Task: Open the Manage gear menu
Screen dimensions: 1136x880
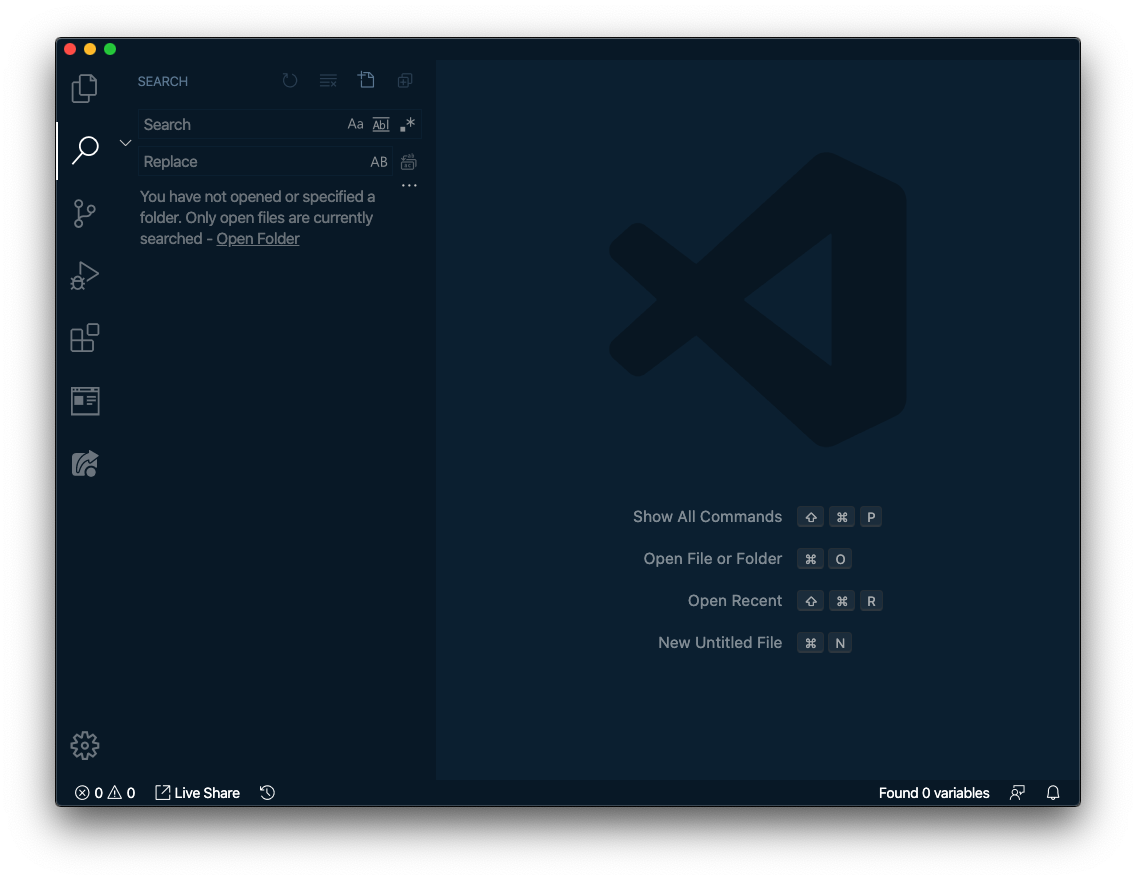Action: [x=85, y=745]
